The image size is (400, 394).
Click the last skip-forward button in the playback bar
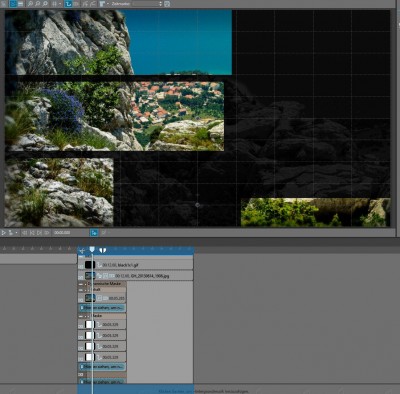click(x=47, y=233)
